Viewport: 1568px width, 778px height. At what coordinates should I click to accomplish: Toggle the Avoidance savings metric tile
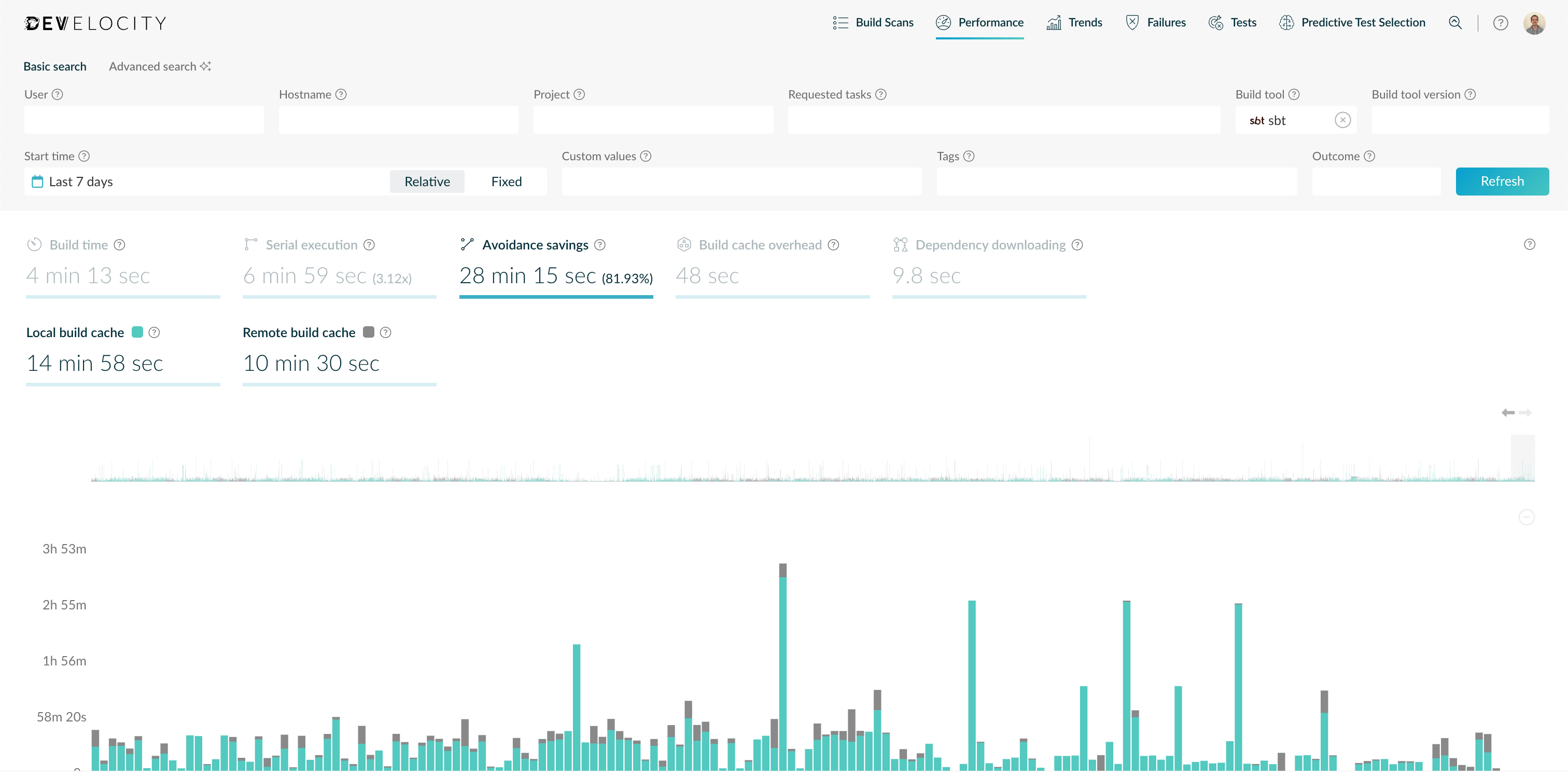click(536, 245)
